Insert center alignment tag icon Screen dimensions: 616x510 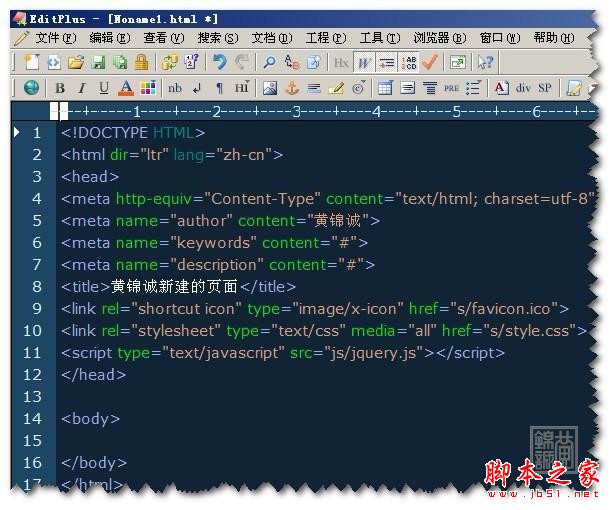[430, 88]
